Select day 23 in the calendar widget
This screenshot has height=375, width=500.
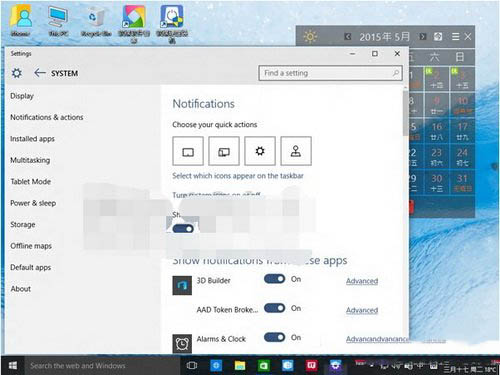[x=437, y=157]
